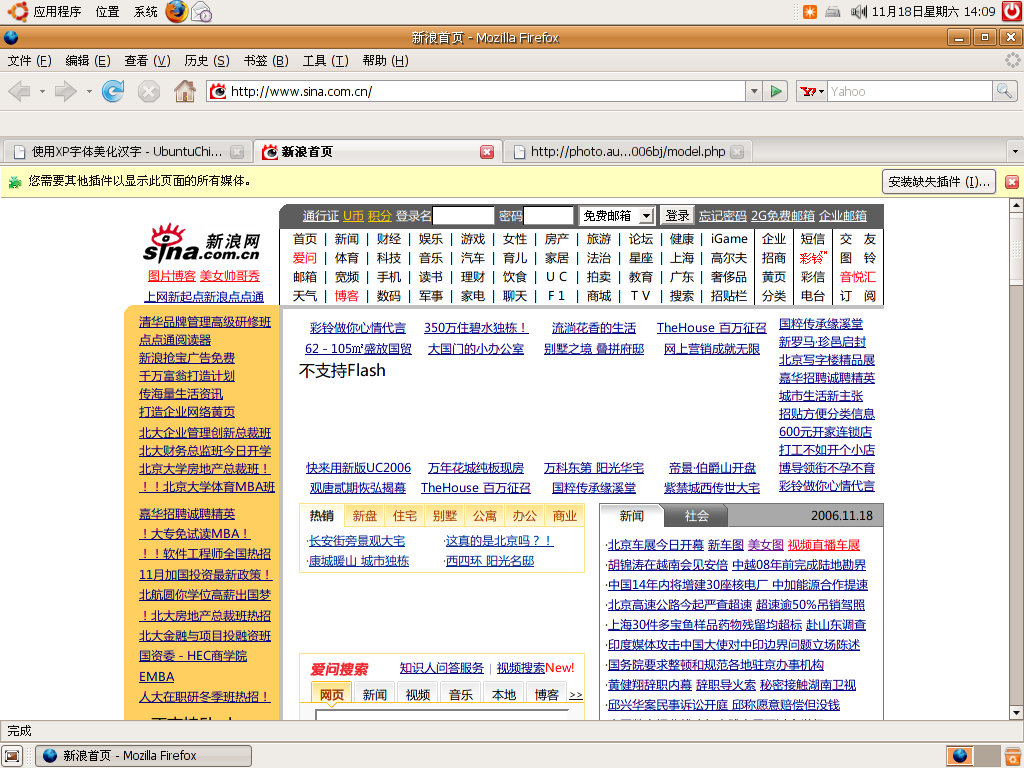
Task: Click the vertical scrollbar up arrow
Action: 1016,205
